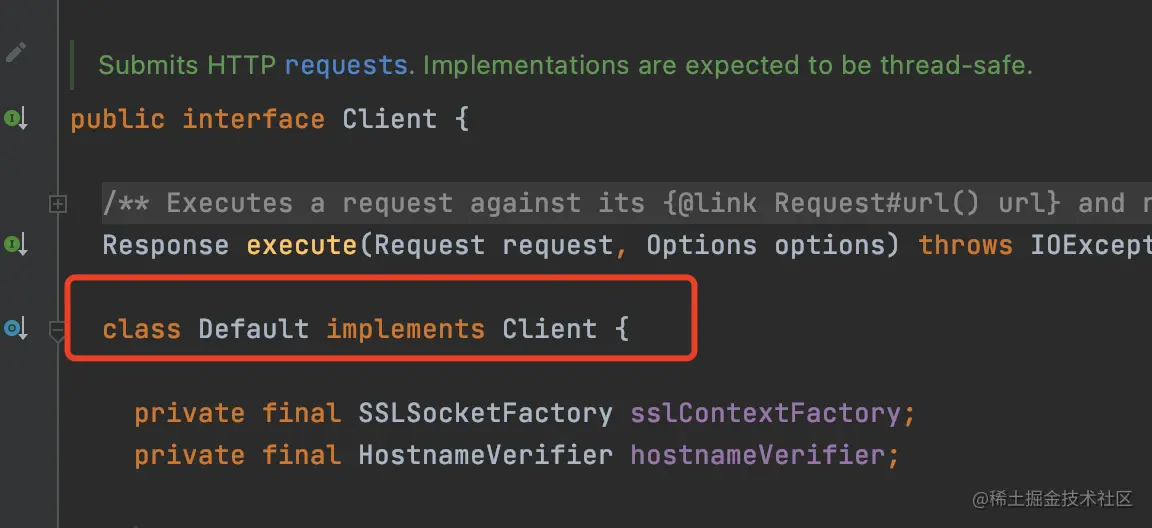Viewport: 1152px width, 528px height.
Task: Click the 'HostnameVerifier' type name
Action: [486, 455]
